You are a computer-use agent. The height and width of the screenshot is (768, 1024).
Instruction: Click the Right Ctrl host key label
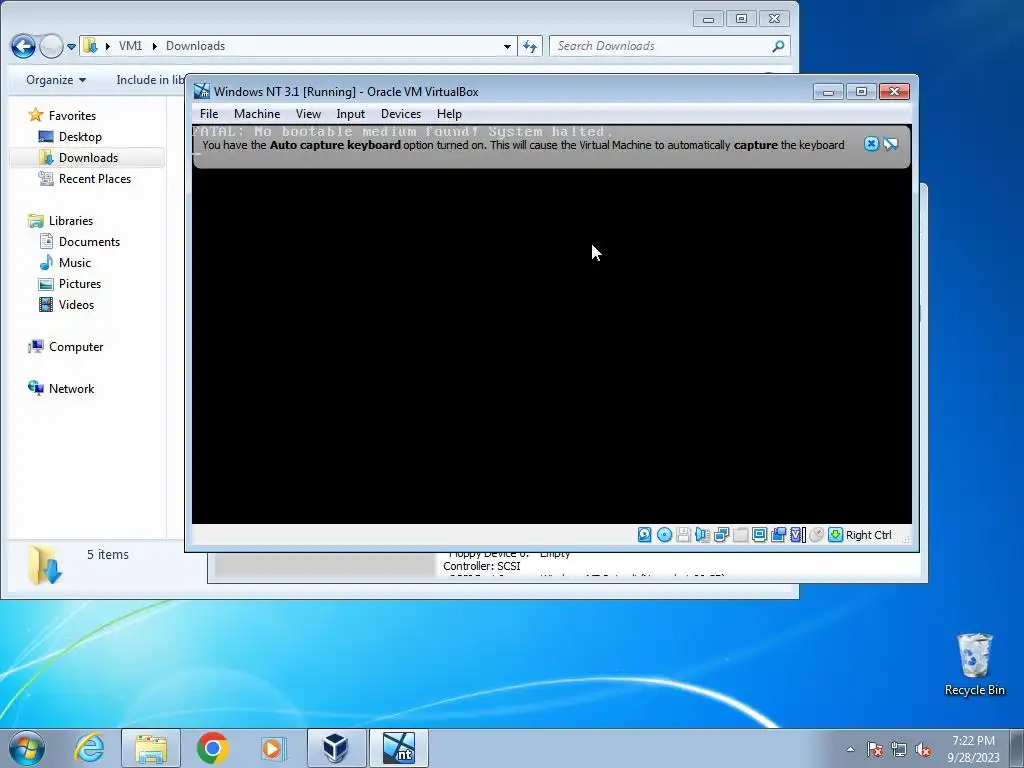click(869, 535)
